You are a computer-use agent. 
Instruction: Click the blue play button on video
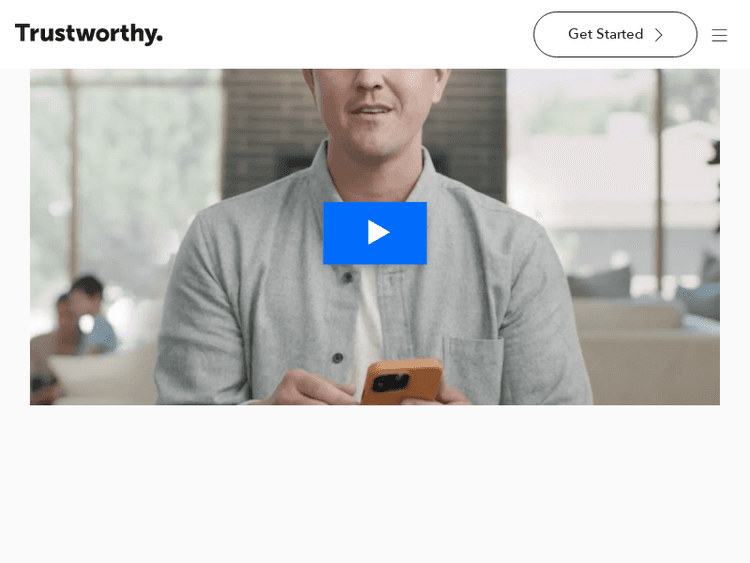pos(375,233)
